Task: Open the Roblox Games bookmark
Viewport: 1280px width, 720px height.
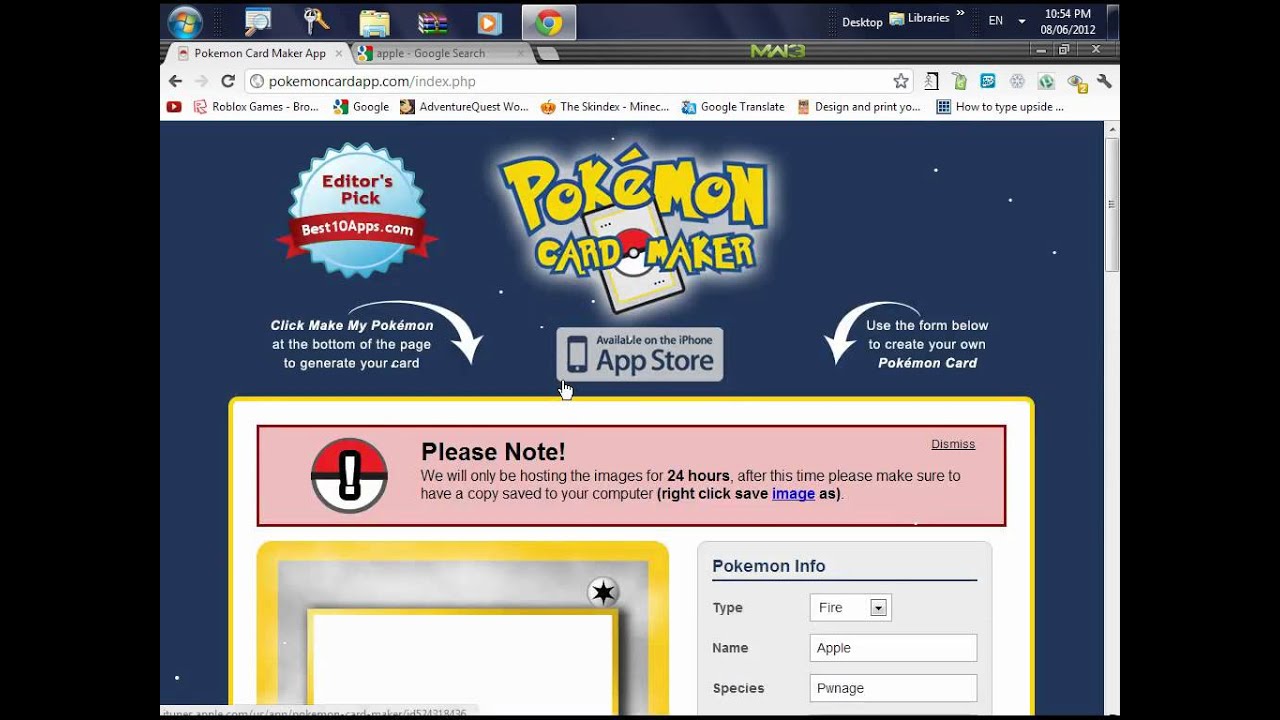Action: (256, 107)
